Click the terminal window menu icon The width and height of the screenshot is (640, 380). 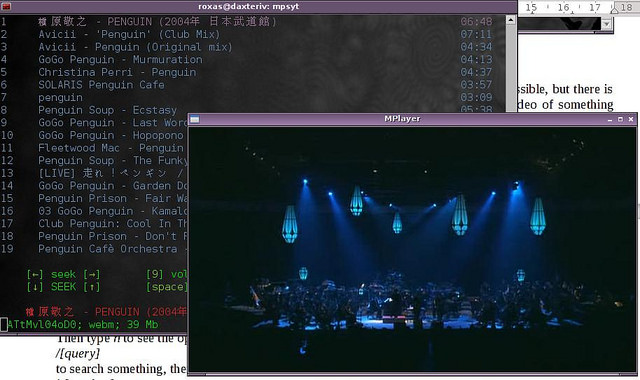[6, 7]
